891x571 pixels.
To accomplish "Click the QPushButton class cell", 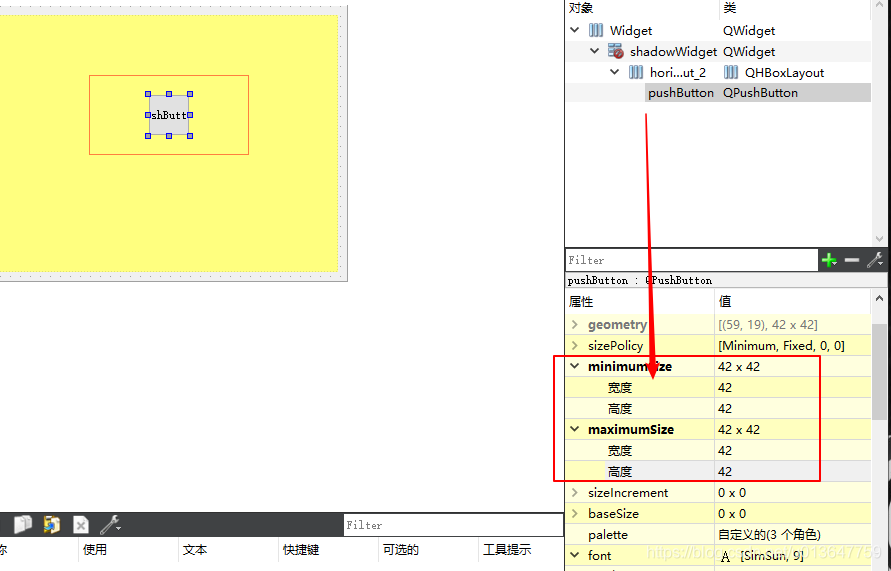I will [760, 93].
